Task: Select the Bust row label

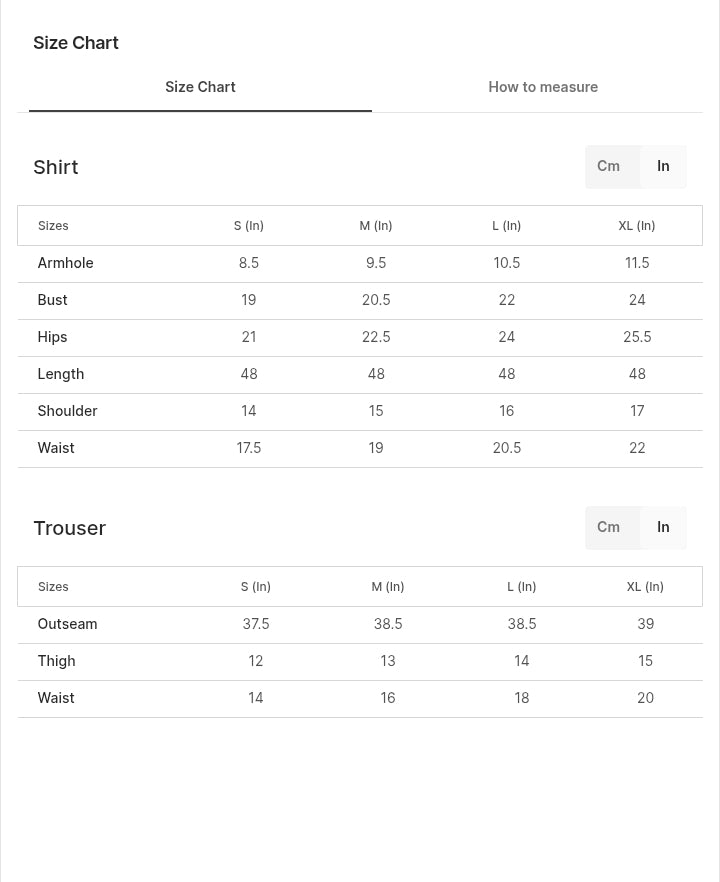Action: coord(52,300)
